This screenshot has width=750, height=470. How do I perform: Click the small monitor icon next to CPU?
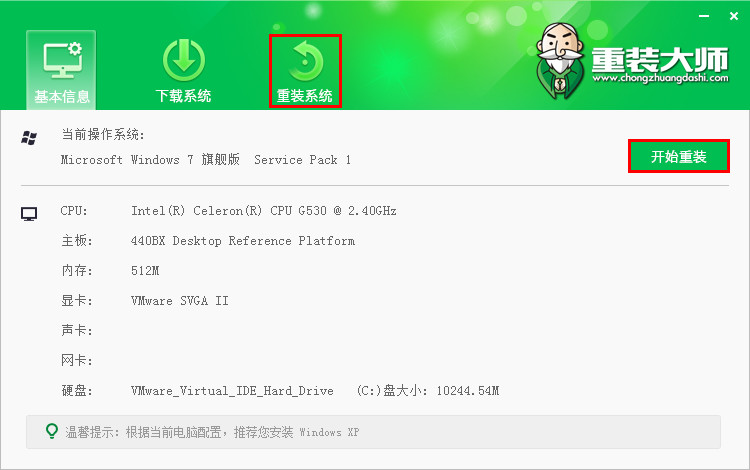click(29, 214)
